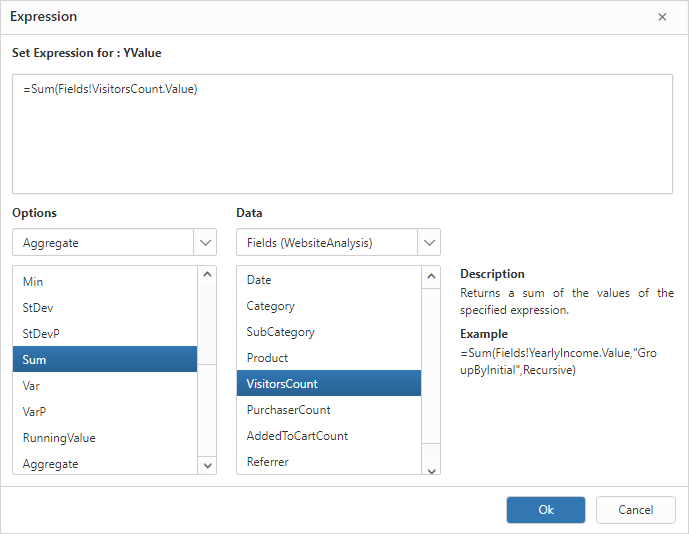Close the Expression dialog with X
Viewport: 689px width, 534px height.
point(662,17)
